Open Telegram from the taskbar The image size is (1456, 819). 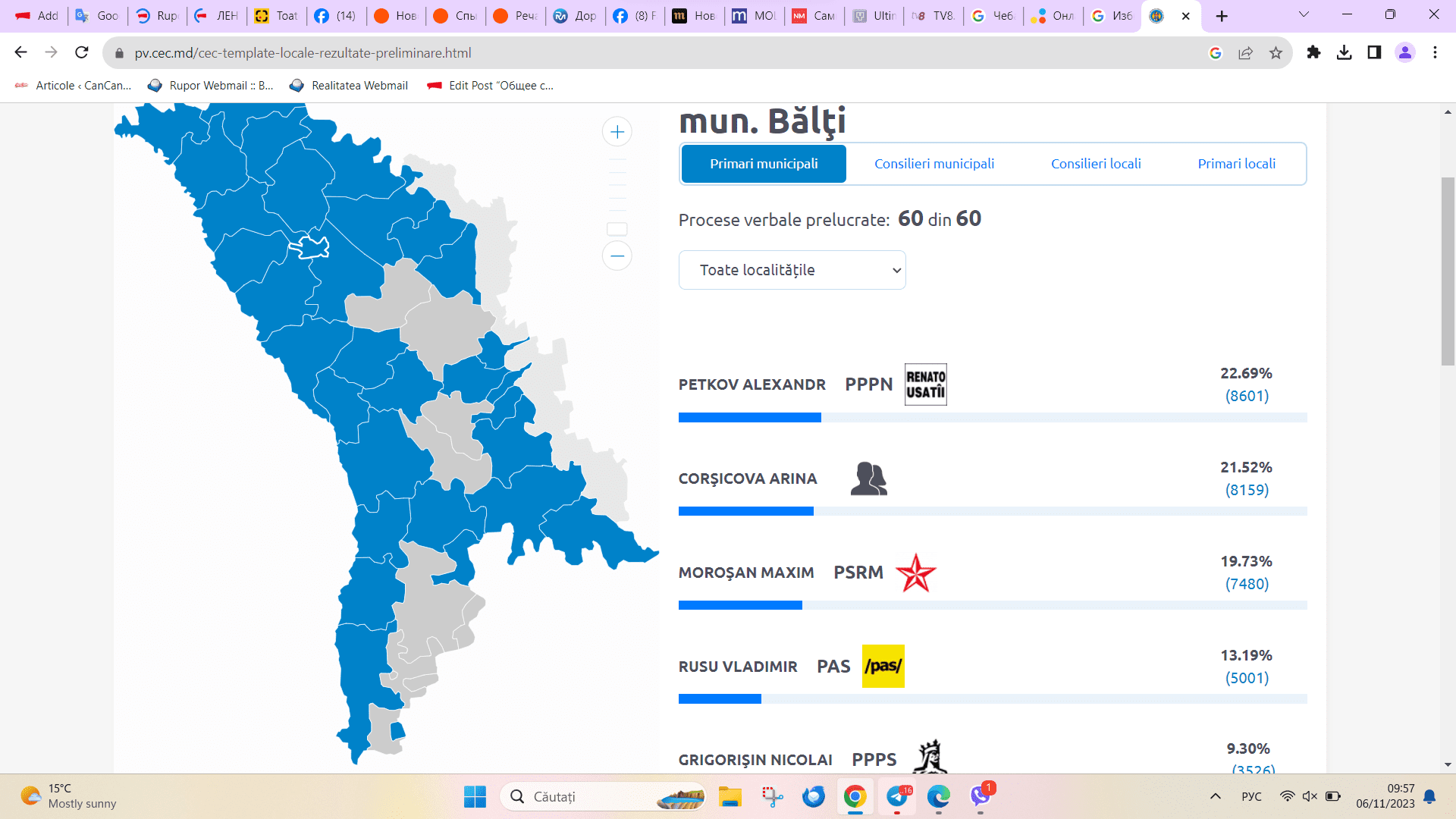(898, 796)
